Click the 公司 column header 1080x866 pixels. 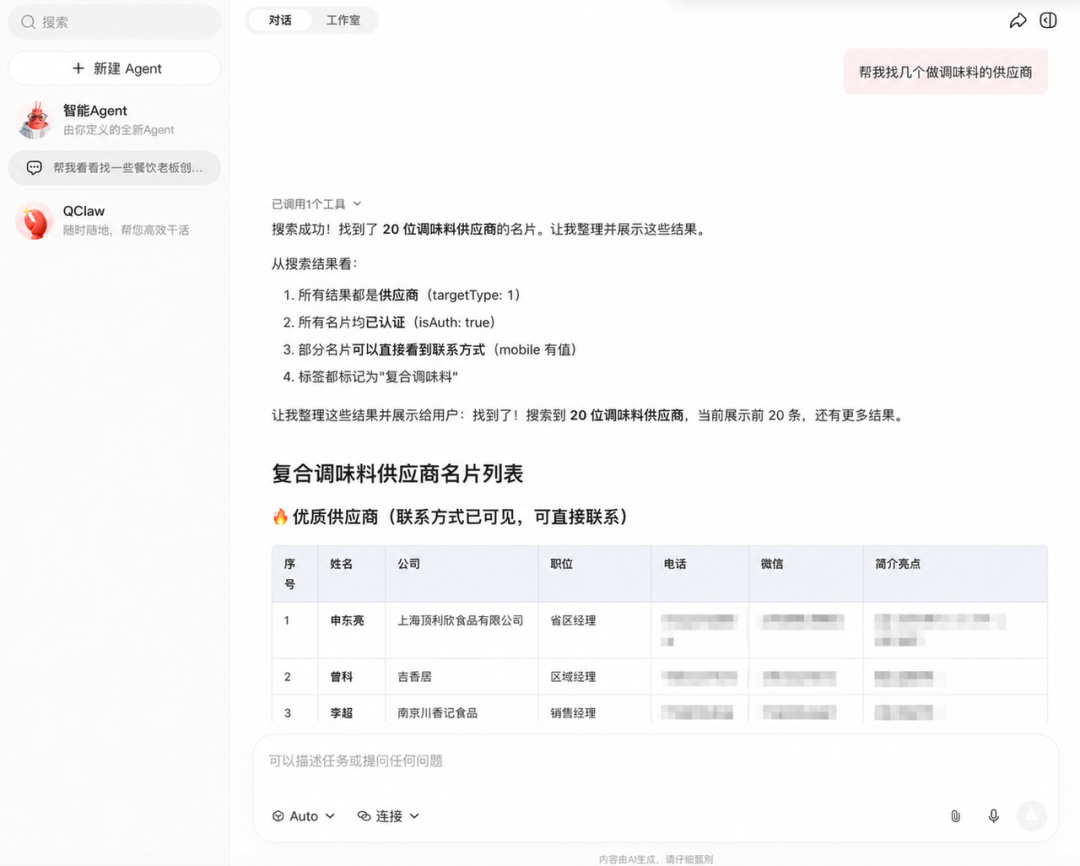click(461, 574)
